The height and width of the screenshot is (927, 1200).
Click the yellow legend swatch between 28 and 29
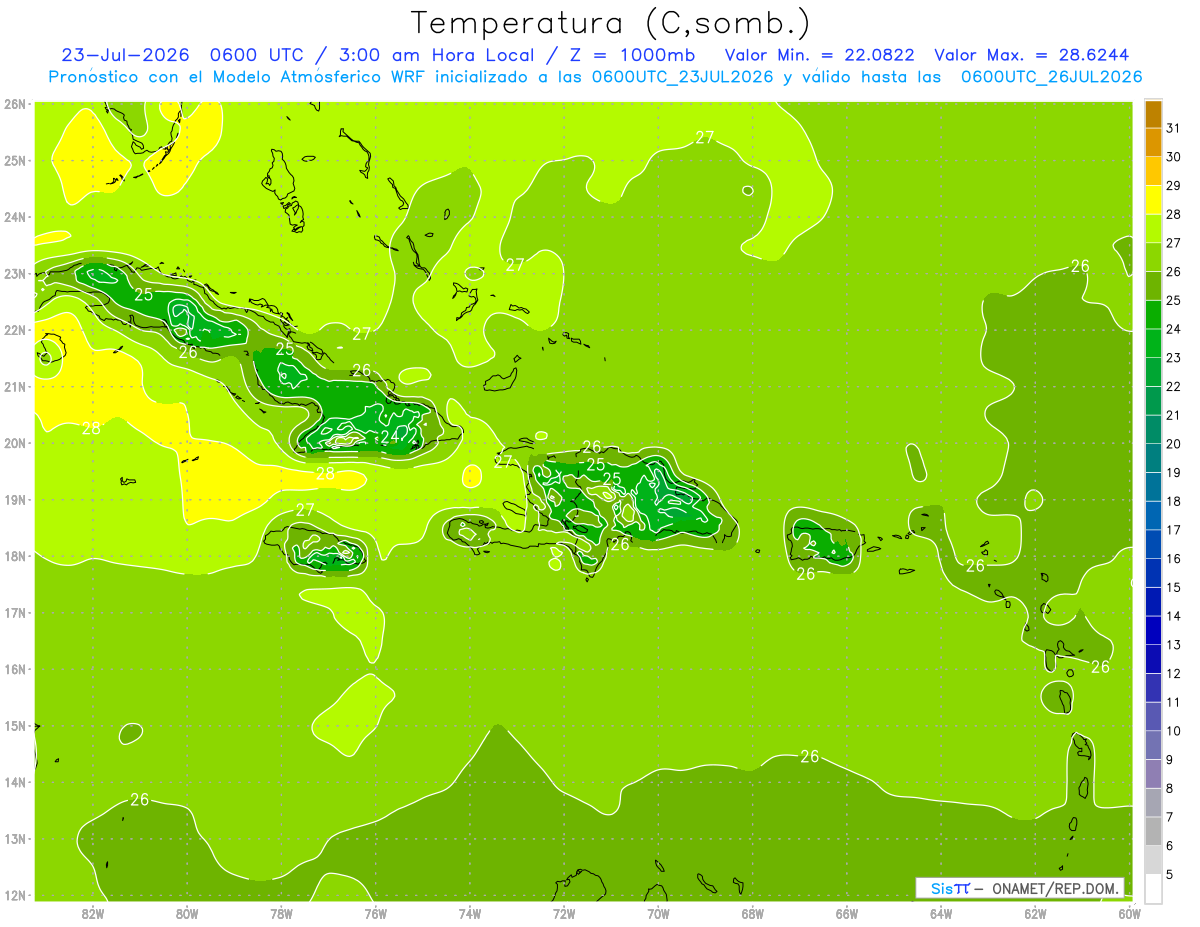[x=1153, y=200]
